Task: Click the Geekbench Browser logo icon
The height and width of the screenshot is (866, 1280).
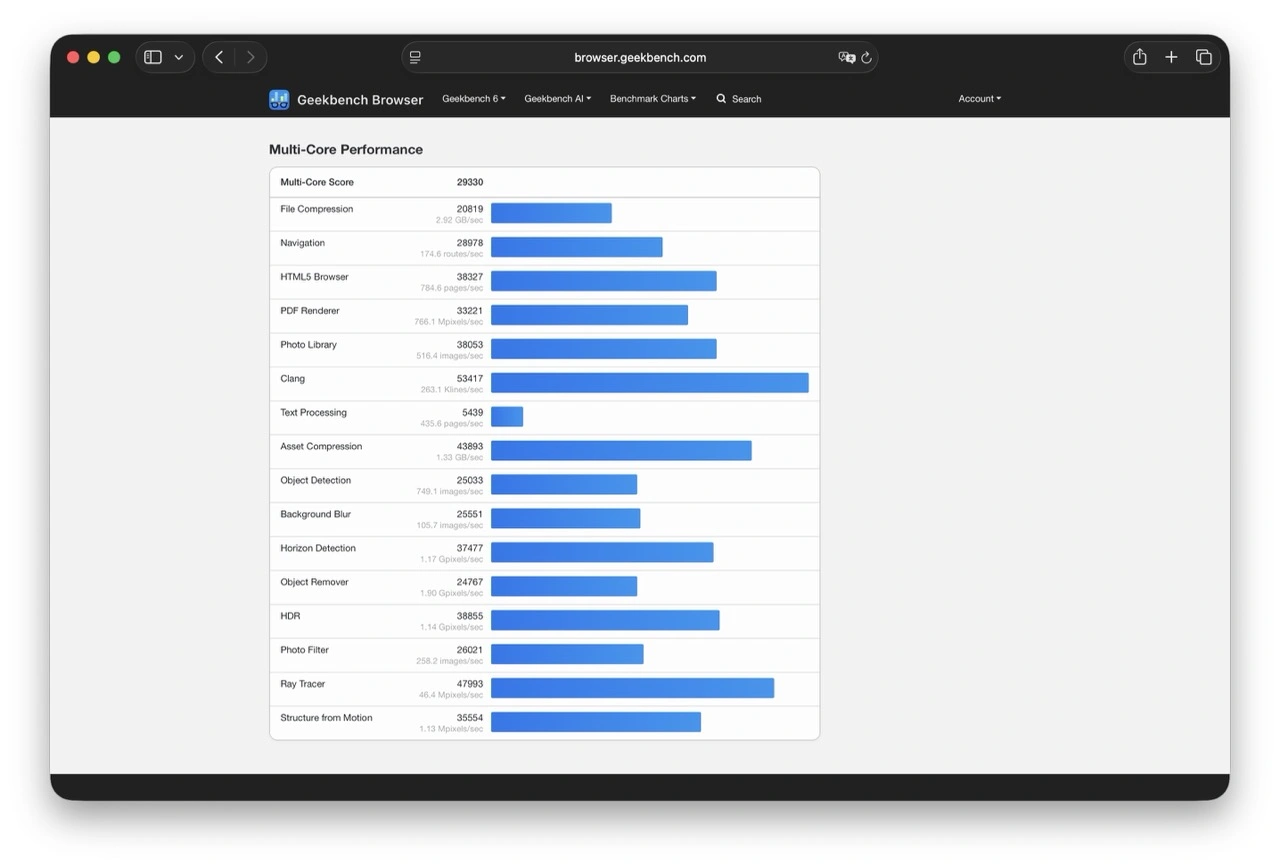Action: (279, 99)
